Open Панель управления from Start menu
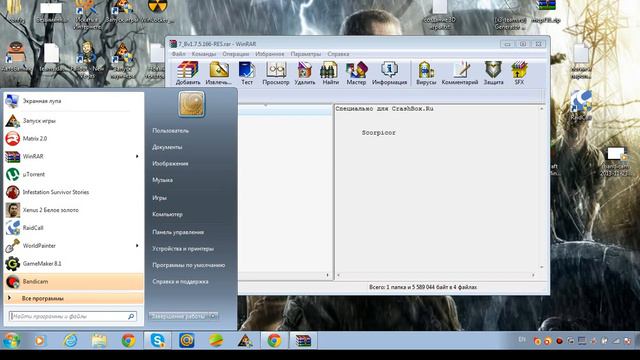The image size is (640, 360). coord(178,232)
